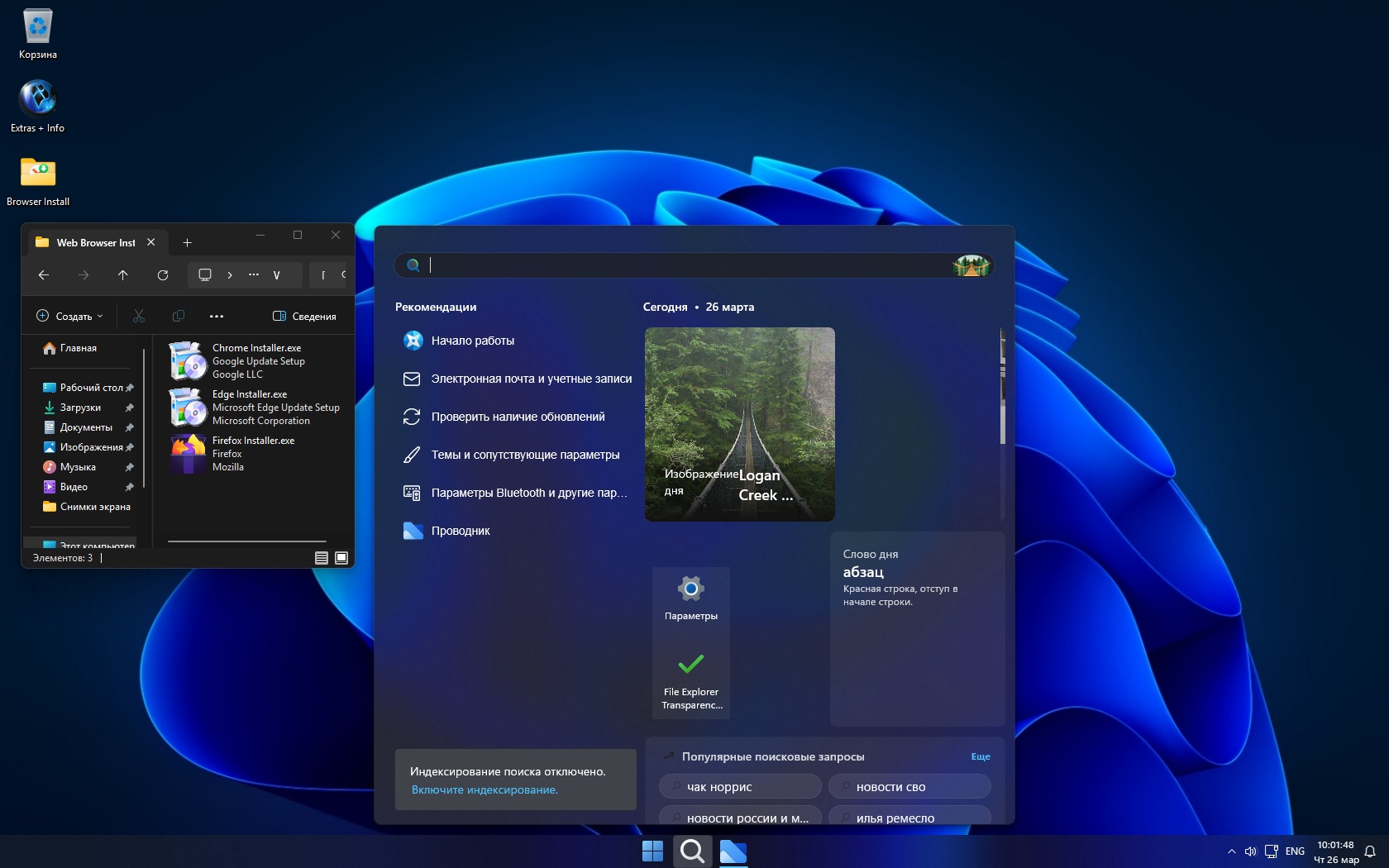Expand the Создать dropdown menu

pos(71,317)
